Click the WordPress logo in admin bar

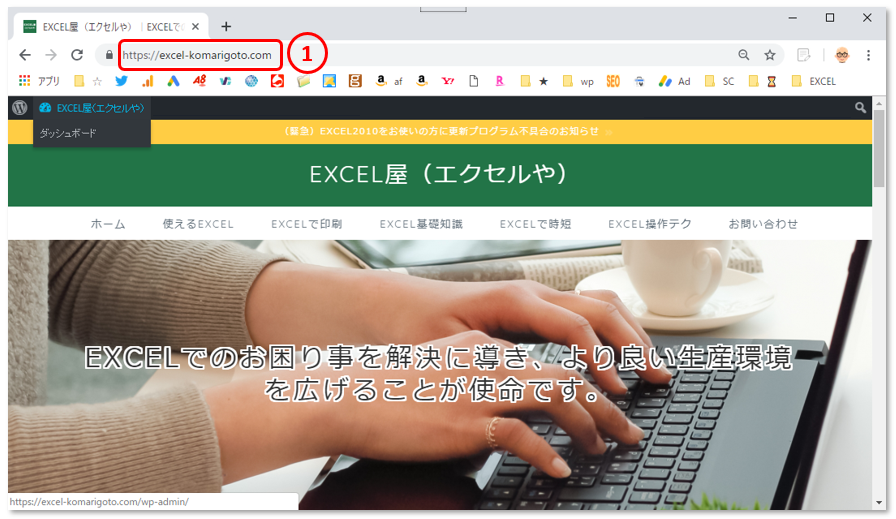coord(20,107)
